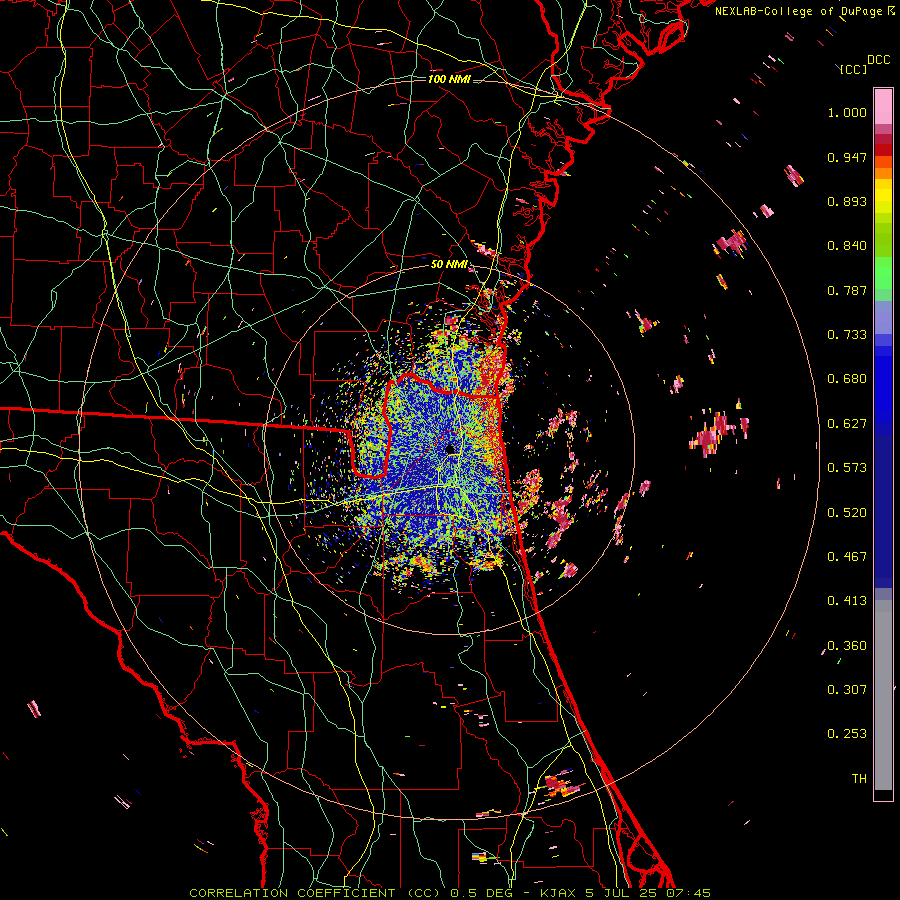Viewport: 900px width, 900px height.
Task: Click the 0.627 scale value
Action: pyautogui.click(x=847, y=424)
